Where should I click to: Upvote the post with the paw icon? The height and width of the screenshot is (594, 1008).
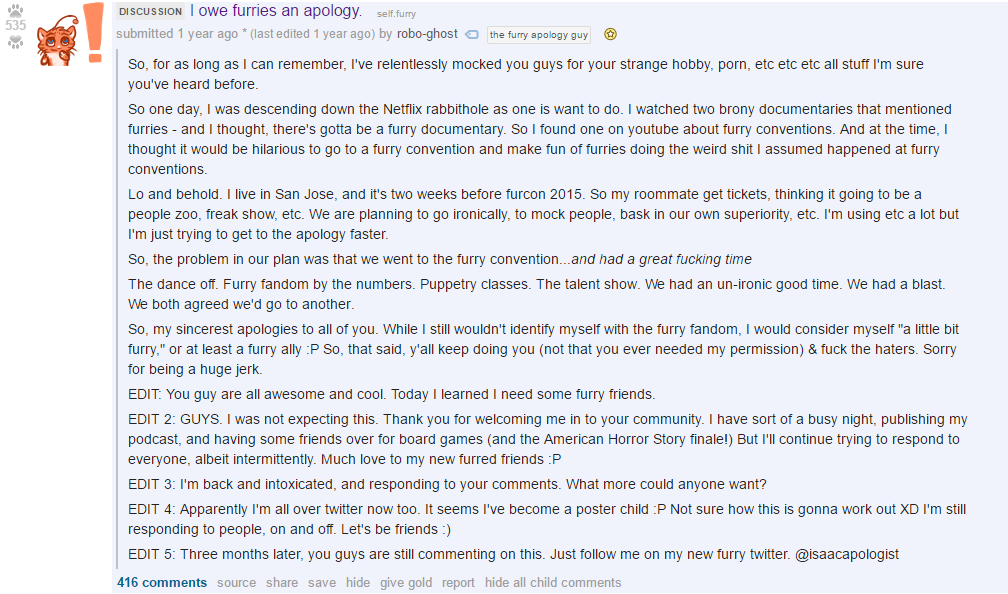pyautogui.click(x=15, y=10)
